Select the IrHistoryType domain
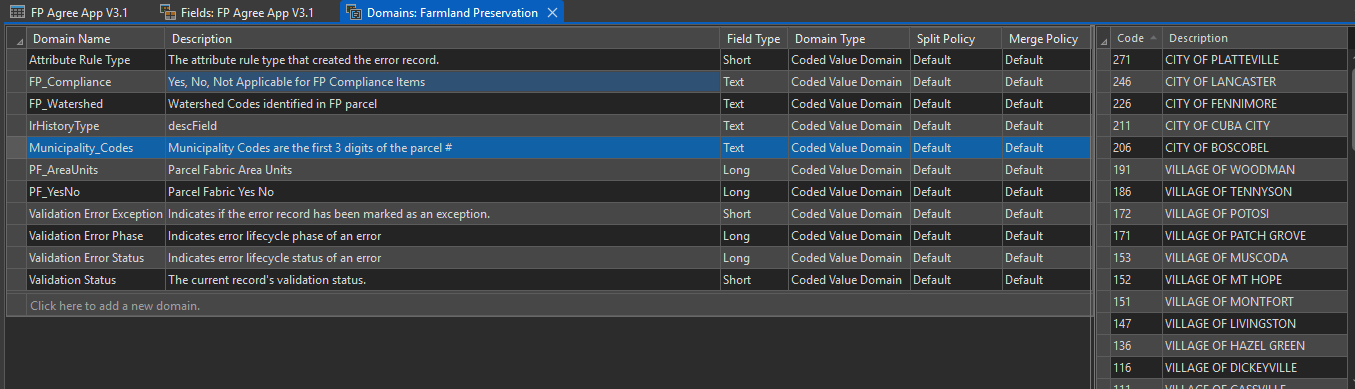Screen dimensions: 1355x389 point(95,126)
